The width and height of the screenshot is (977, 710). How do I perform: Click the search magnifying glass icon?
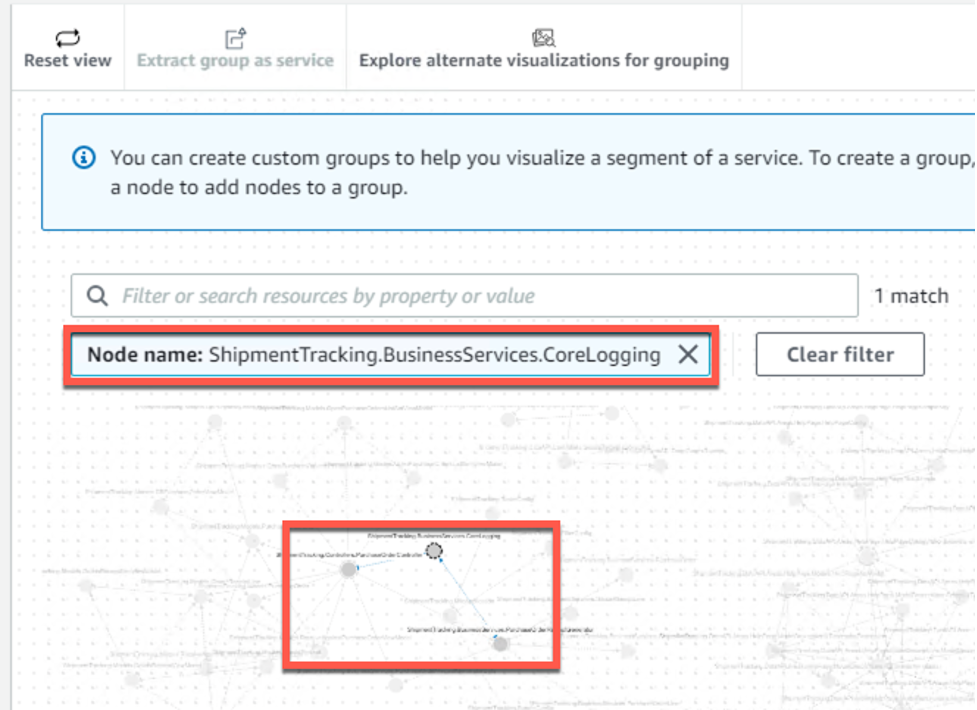tap(97, 295)
